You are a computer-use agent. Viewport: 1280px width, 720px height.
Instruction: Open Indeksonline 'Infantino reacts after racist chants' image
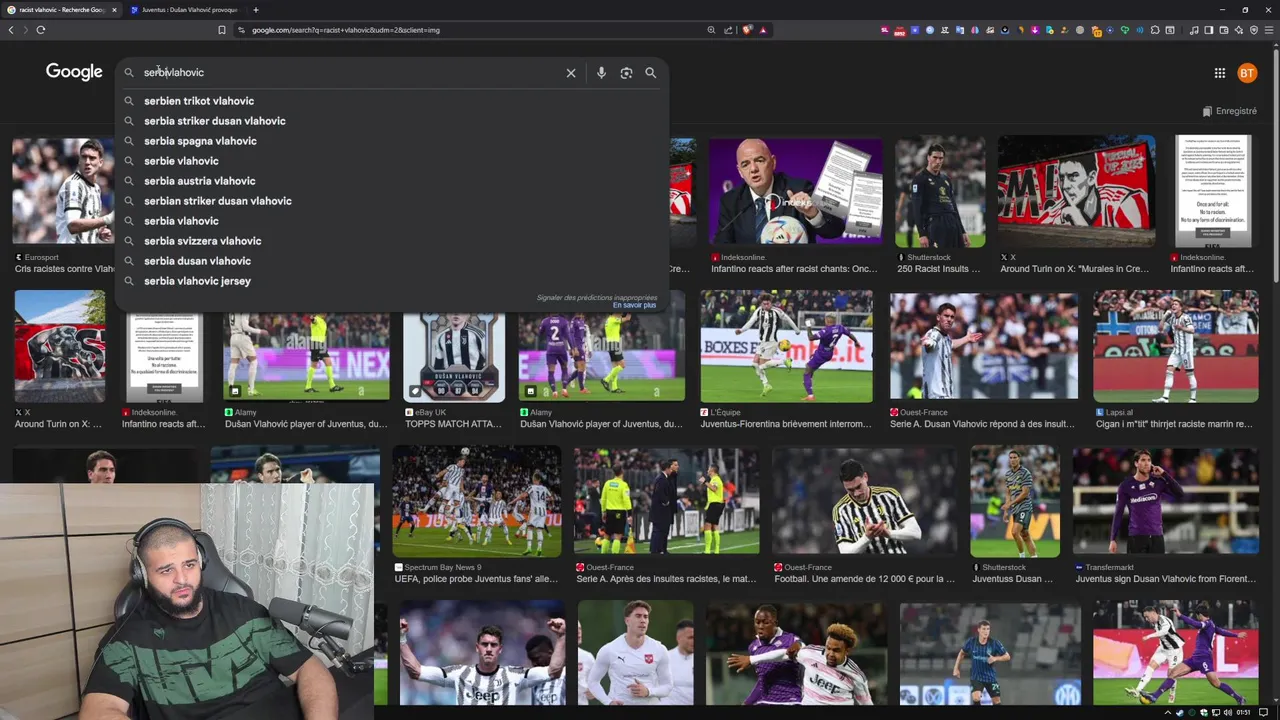796,191
